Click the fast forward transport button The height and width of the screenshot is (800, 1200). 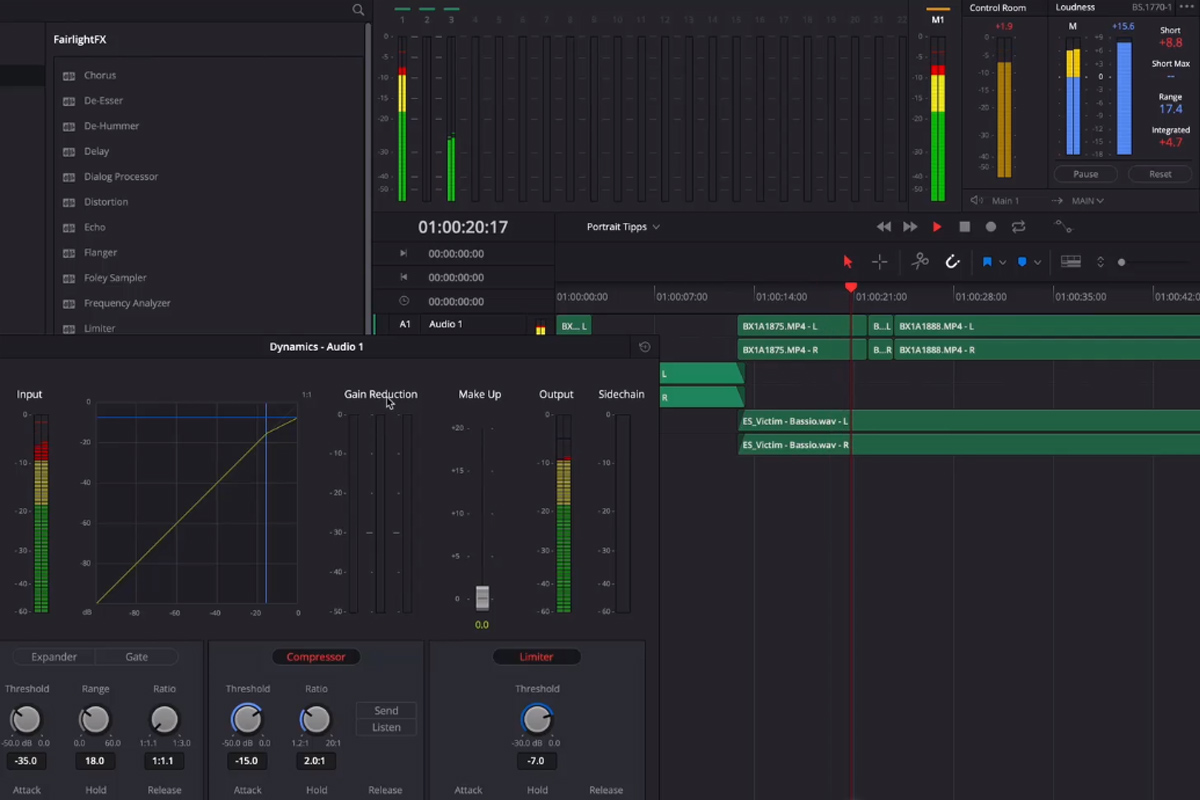tap(910, 227)
